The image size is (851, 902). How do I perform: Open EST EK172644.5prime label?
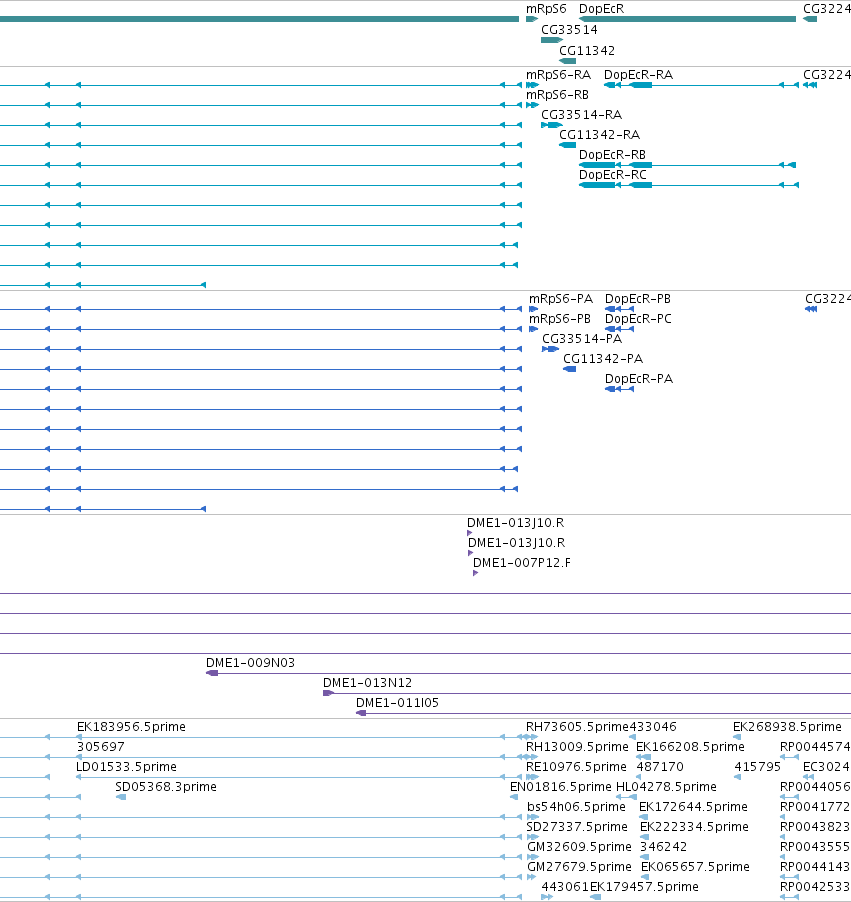[693, 807]
